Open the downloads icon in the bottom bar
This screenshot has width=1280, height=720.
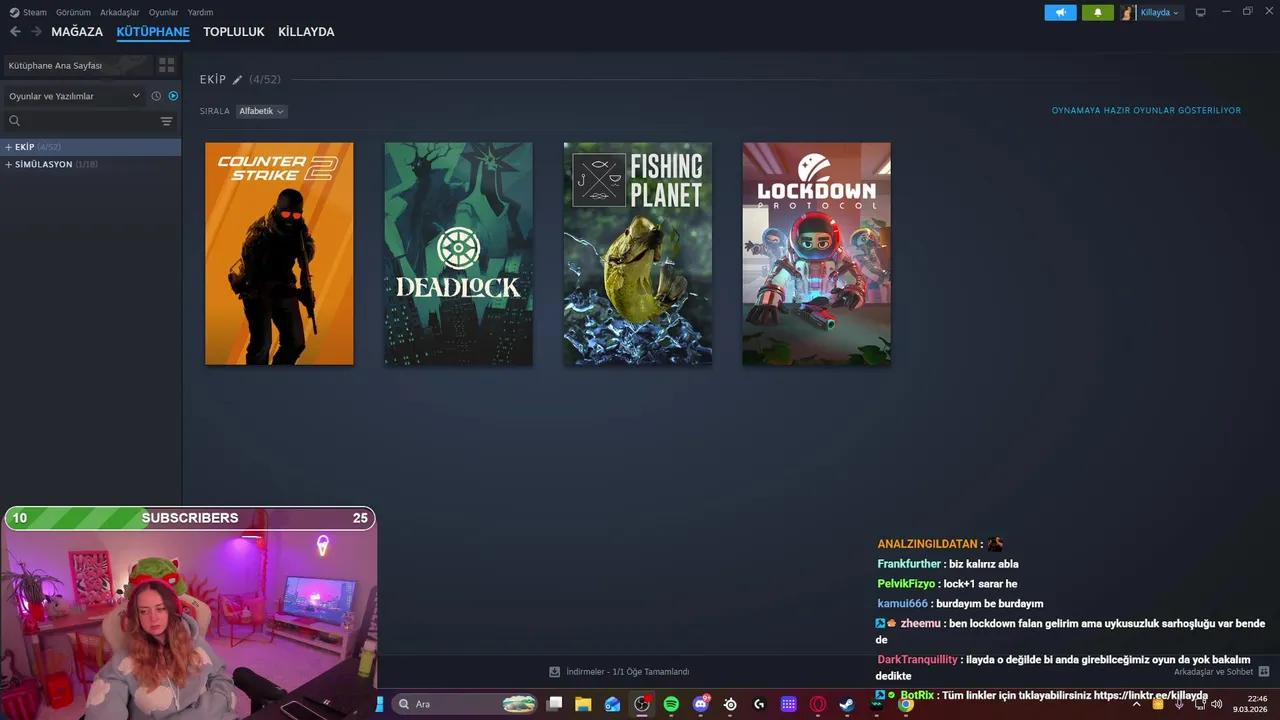tap(554, 672)
